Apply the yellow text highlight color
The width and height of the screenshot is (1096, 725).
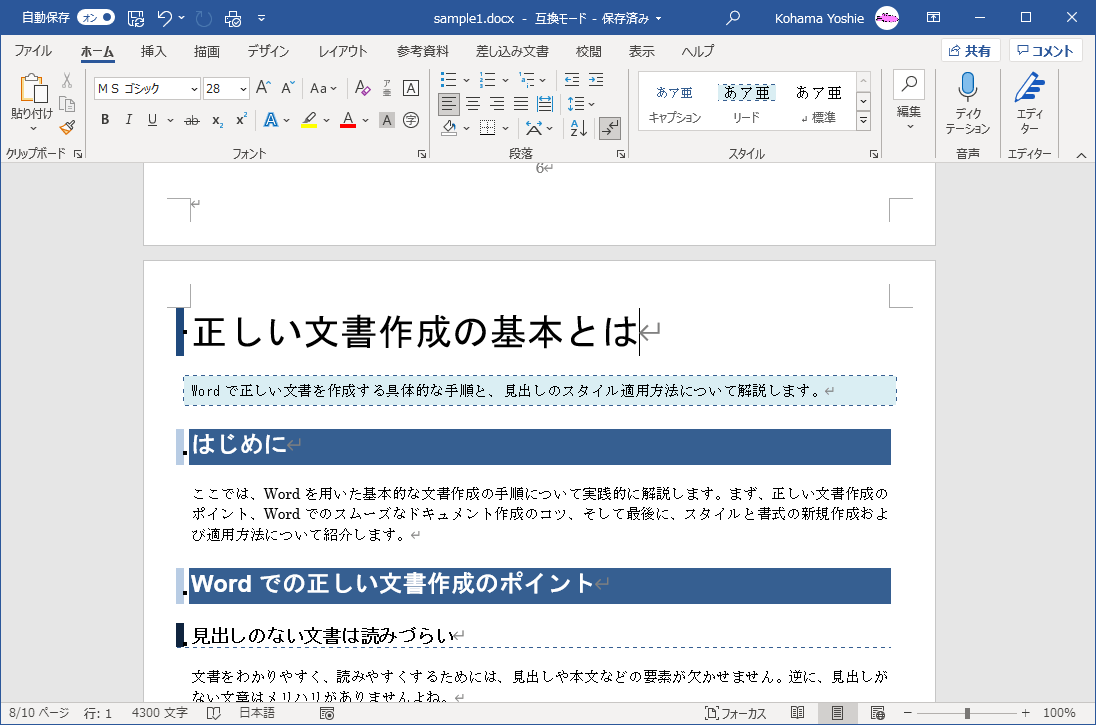pos(309,120)
